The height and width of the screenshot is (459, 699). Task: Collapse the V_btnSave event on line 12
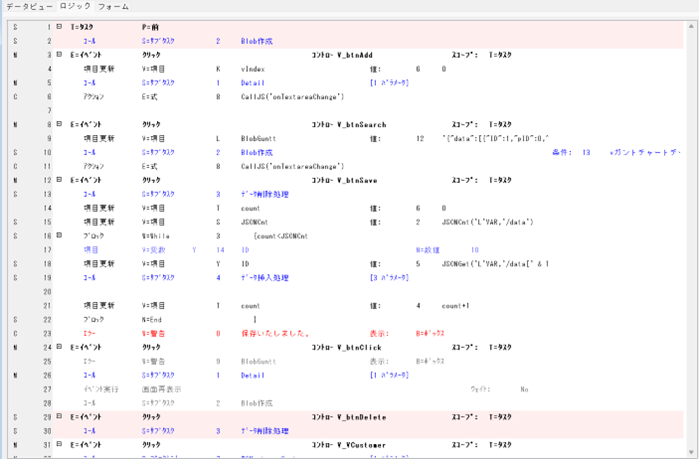click(59, 180)
